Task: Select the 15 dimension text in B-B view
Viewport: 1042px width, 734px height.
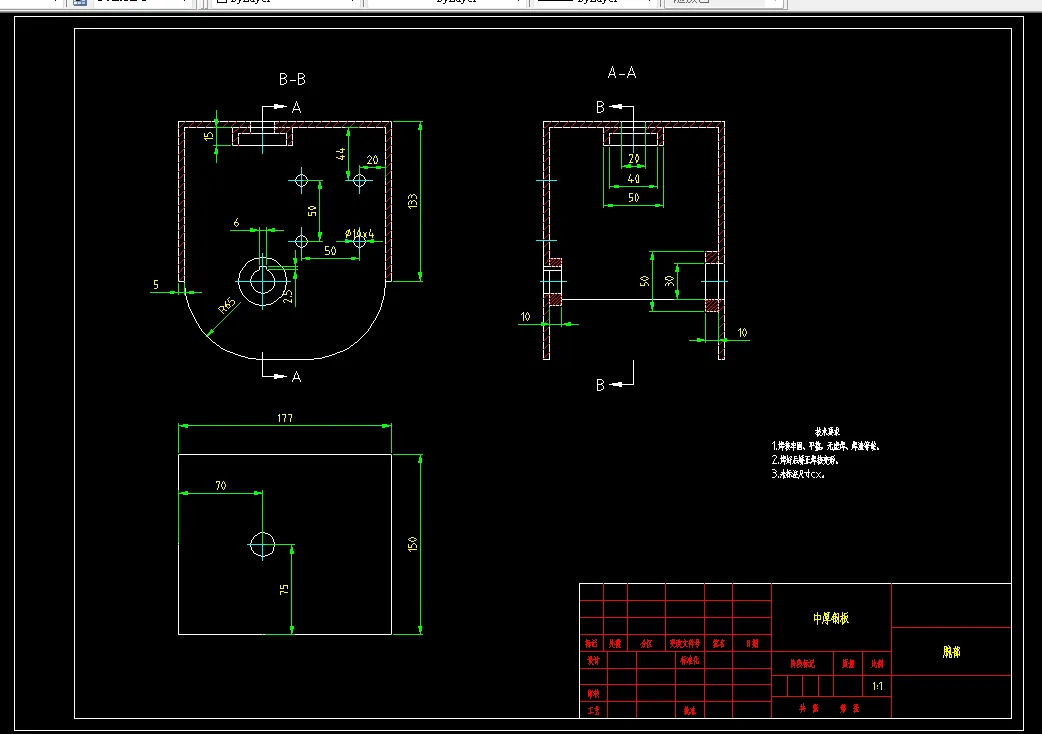Action: 209,136
